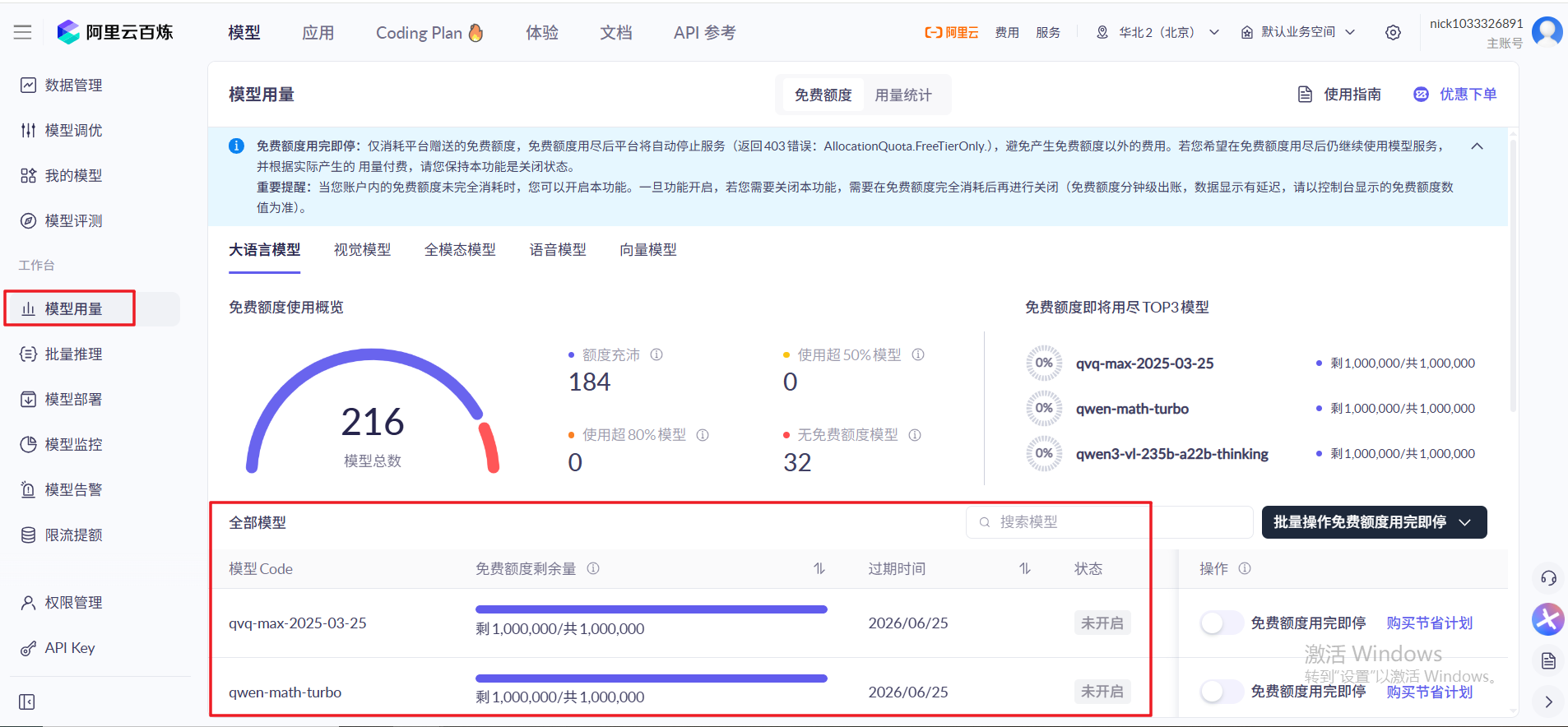Click qwen3-vl-235b-a22b-thinking in TOP3 list

tap(1172, 454)
